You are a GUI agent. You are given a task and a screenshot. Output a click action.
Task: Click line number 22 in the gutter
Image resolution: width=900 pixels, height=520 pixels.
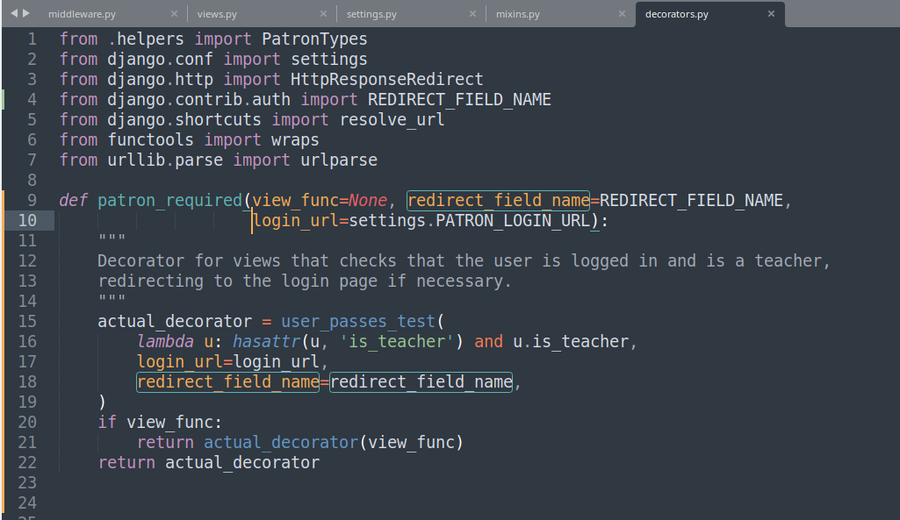pos(28,463)
